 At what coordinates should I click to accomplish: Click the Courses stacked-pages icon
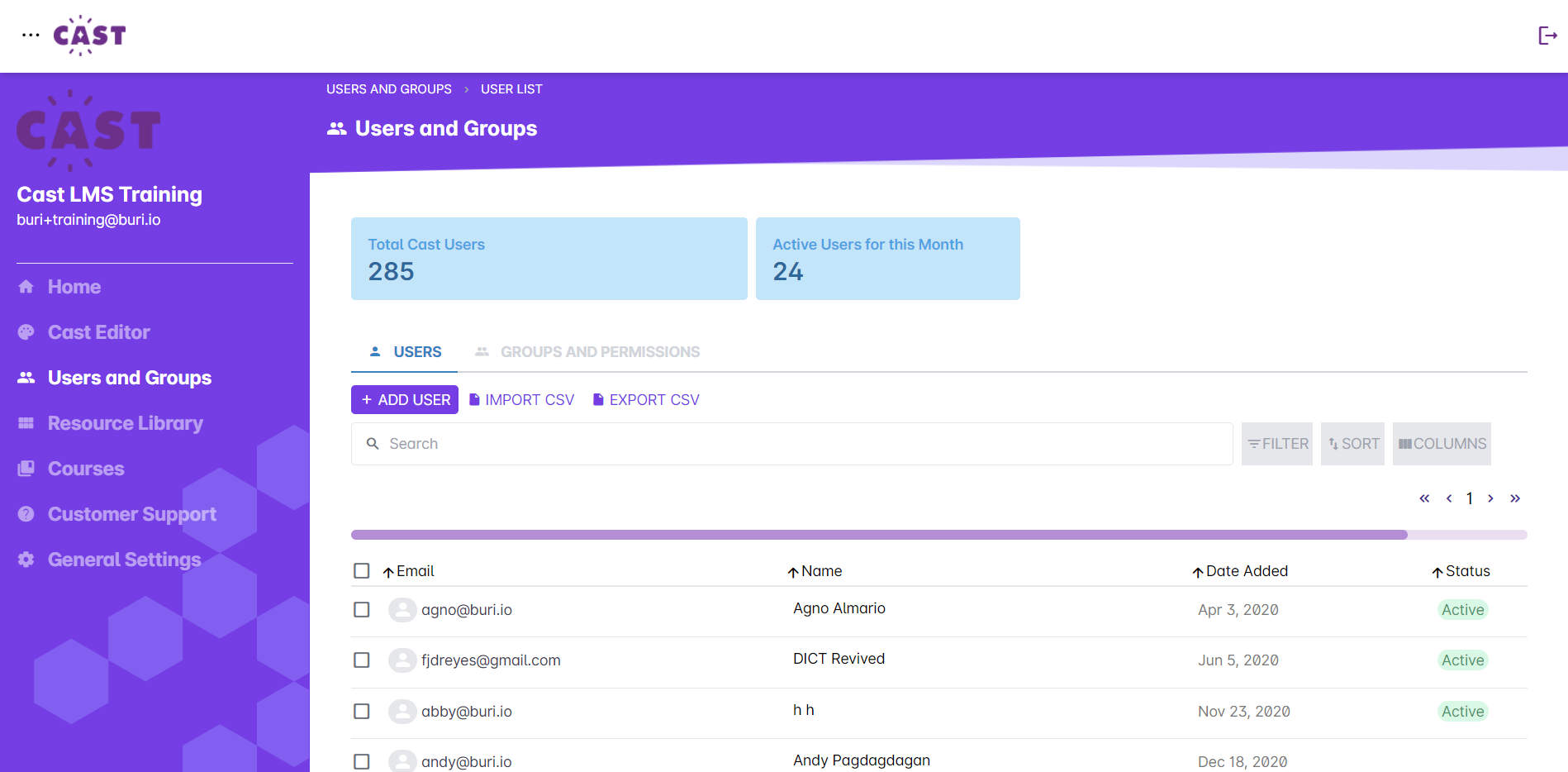pos(26,469)
